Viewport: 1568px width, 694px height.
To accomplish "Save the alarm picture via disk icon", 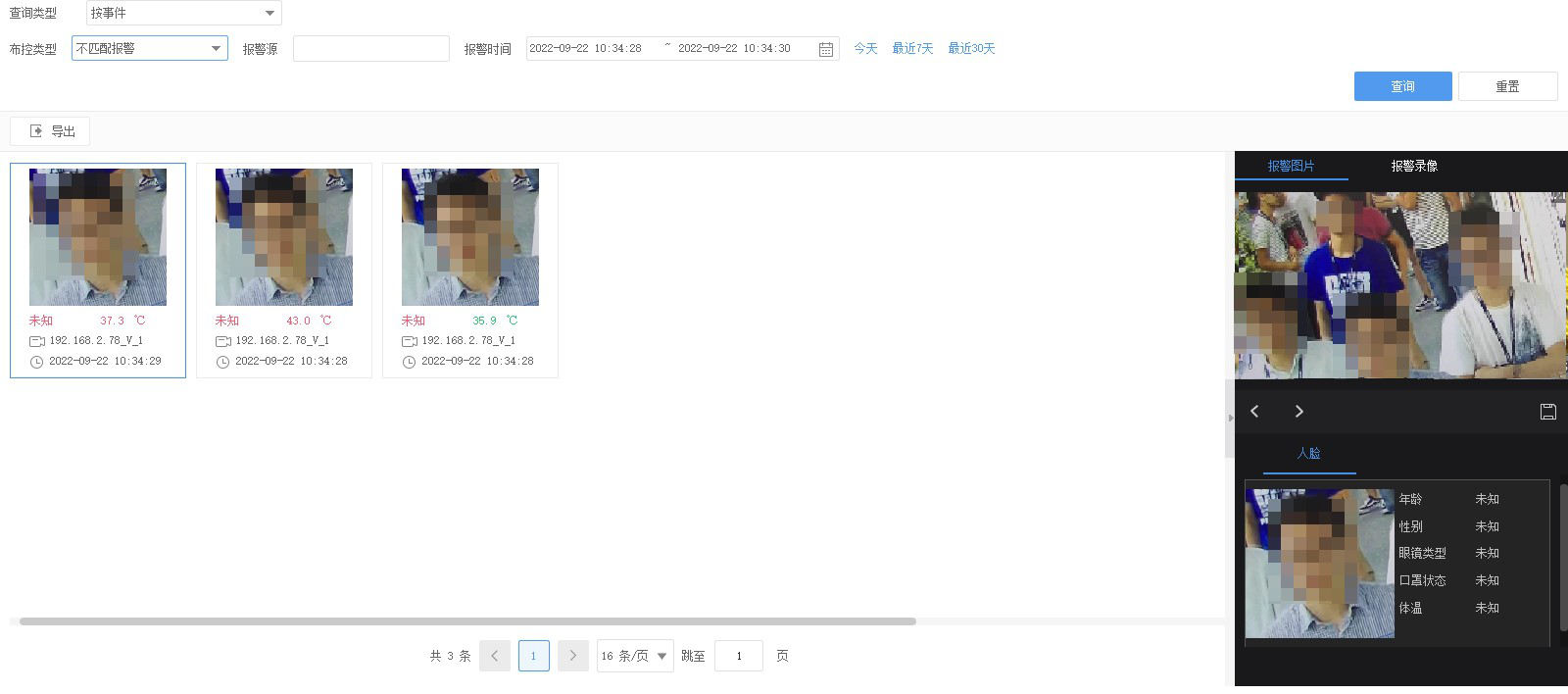I will coord(1548,412).
